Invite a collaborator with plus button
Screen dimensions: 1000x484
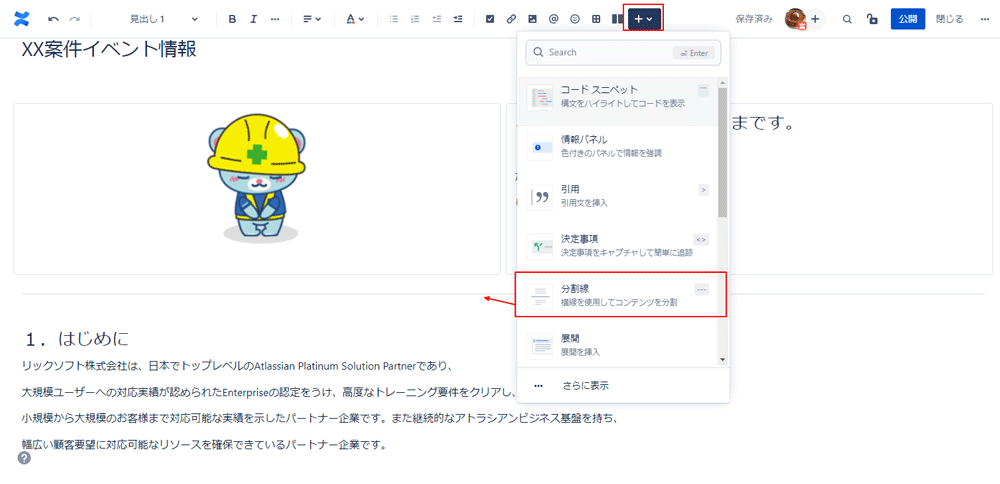coord(815,19)
